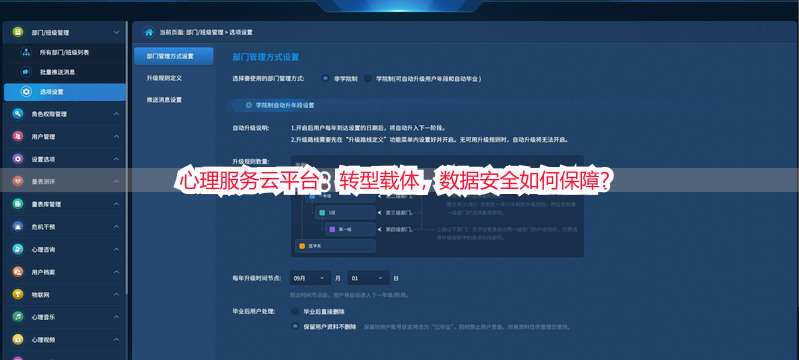The image size is (799, 360).
Task: Click the 部门/班级管理 green icon
Action: coord(18,32)
